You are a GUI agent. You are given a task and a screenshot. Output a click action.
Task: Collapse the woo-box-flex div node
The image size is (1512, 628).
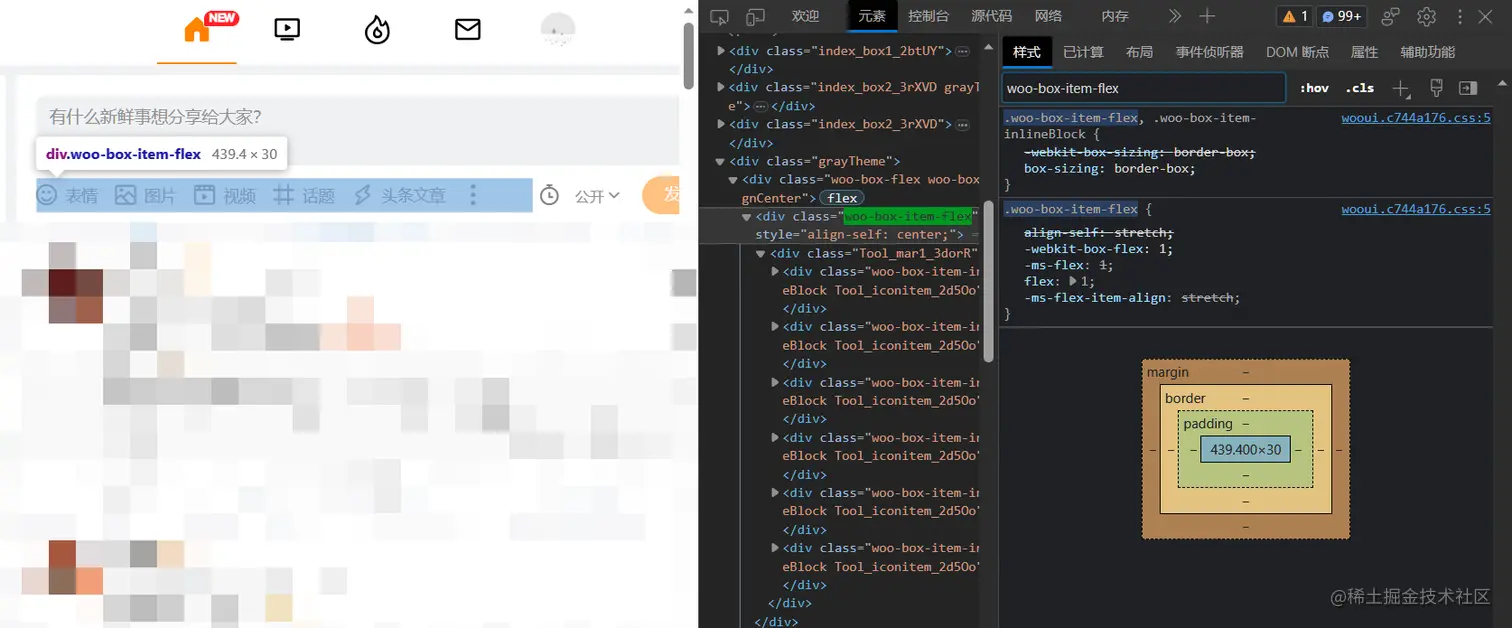pyautogui.click(x=733, y=180)
